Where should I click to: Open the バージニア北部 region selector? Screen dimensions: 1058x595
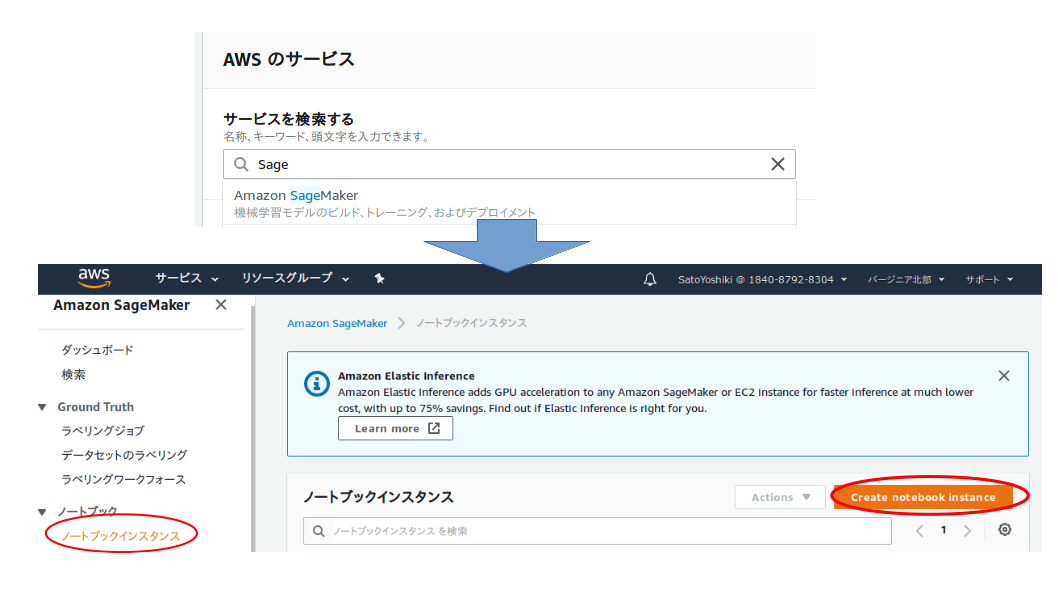903,279
